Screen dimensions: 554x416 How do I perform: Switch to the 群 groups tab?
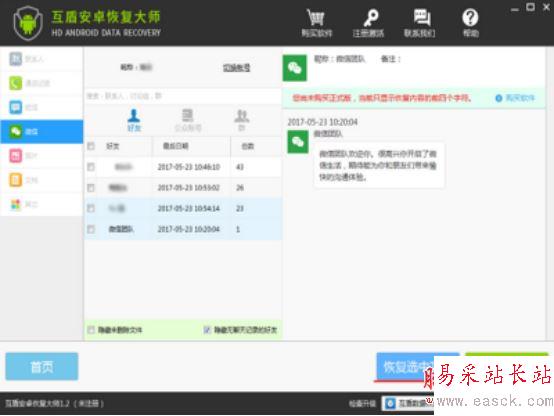pos(242,120)
